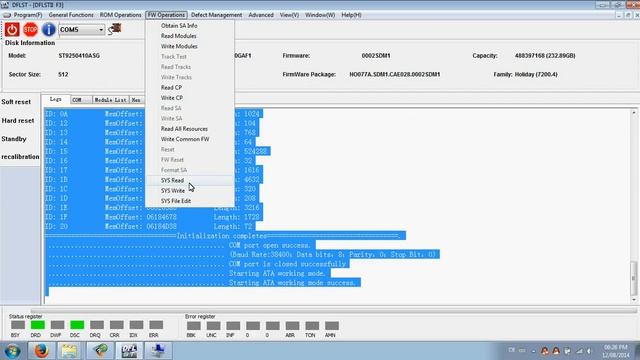Image resolution: width=640 pixels, height=360 pixels.
Task: Click the ERR status indicator
Action: pyautogui.click(x=156, y=325)
